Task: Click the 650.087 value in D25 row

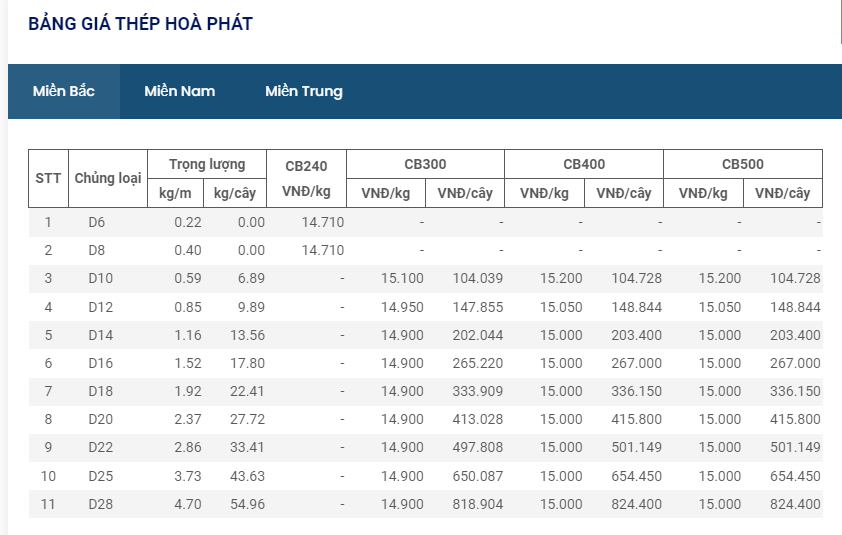Action: pos(478,476)
